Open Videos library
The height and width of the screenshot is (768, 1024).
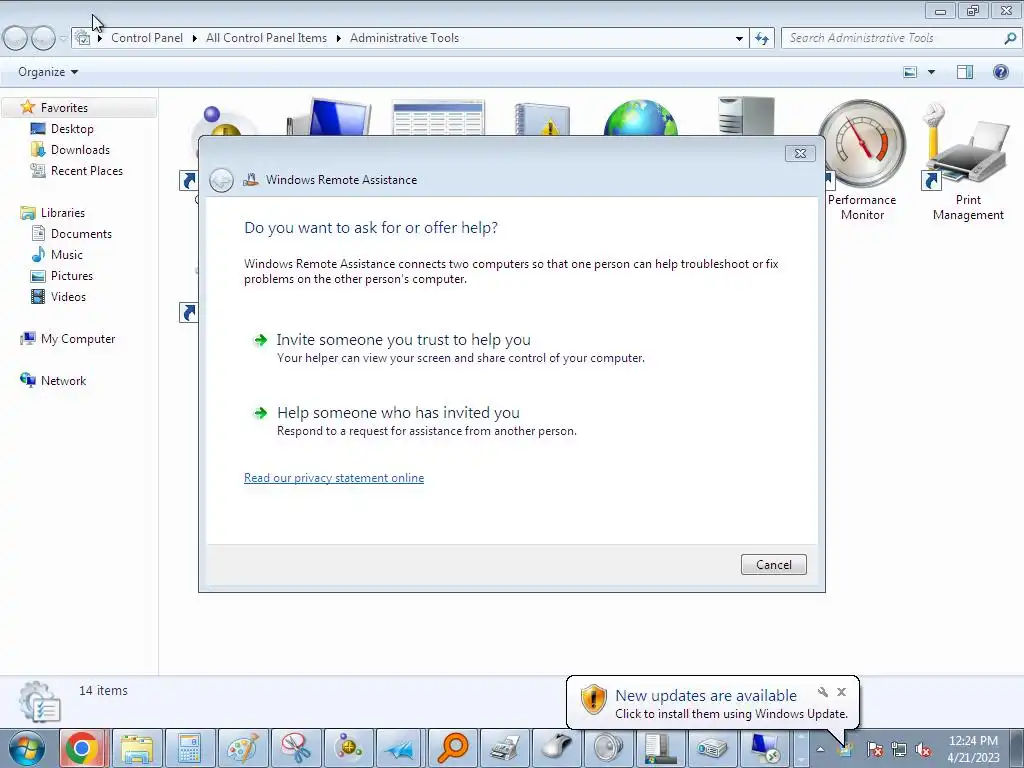coord(68,296)
